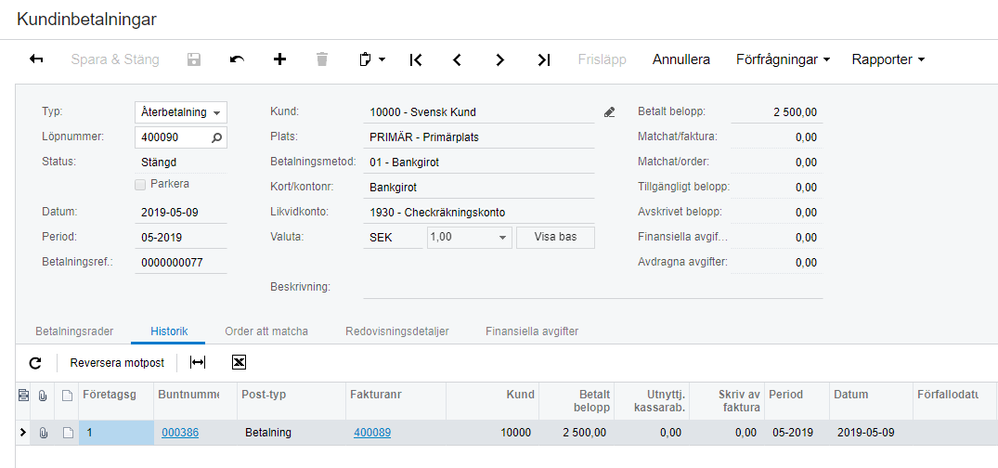
Task: Go to the previous record
Action: coord(458,60)
